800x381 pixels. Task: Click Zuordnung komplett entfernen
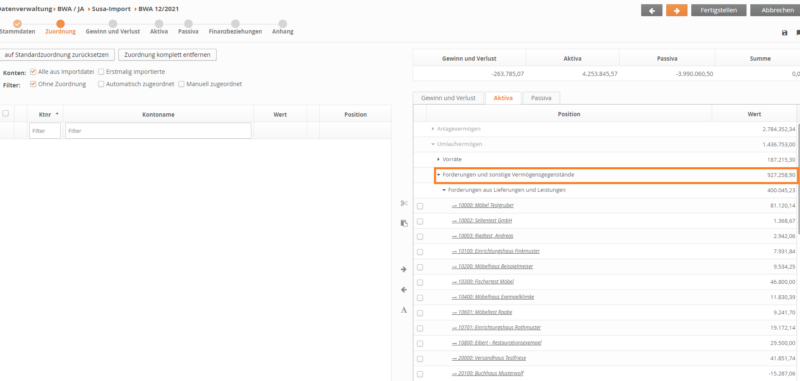(167, 55)
